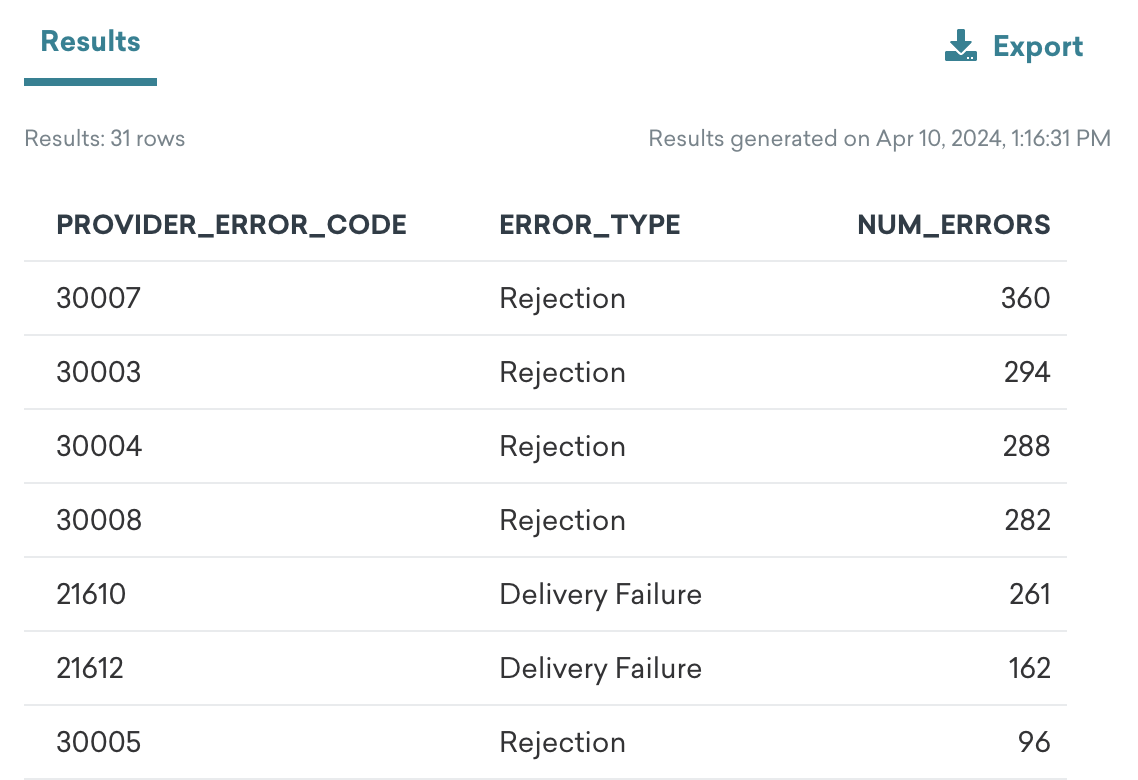Click error code 30005 cell

(x=98, y=742)
